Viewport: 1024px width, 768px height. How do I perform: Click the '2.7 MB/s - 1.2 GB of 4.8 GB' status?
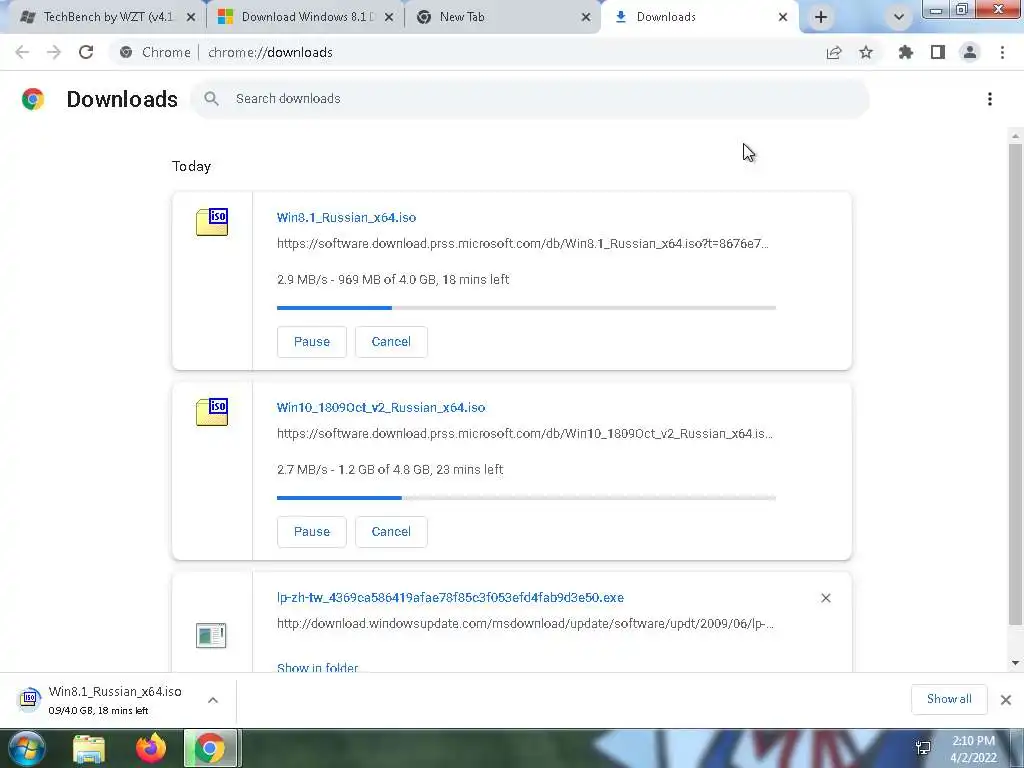point(390,470)
